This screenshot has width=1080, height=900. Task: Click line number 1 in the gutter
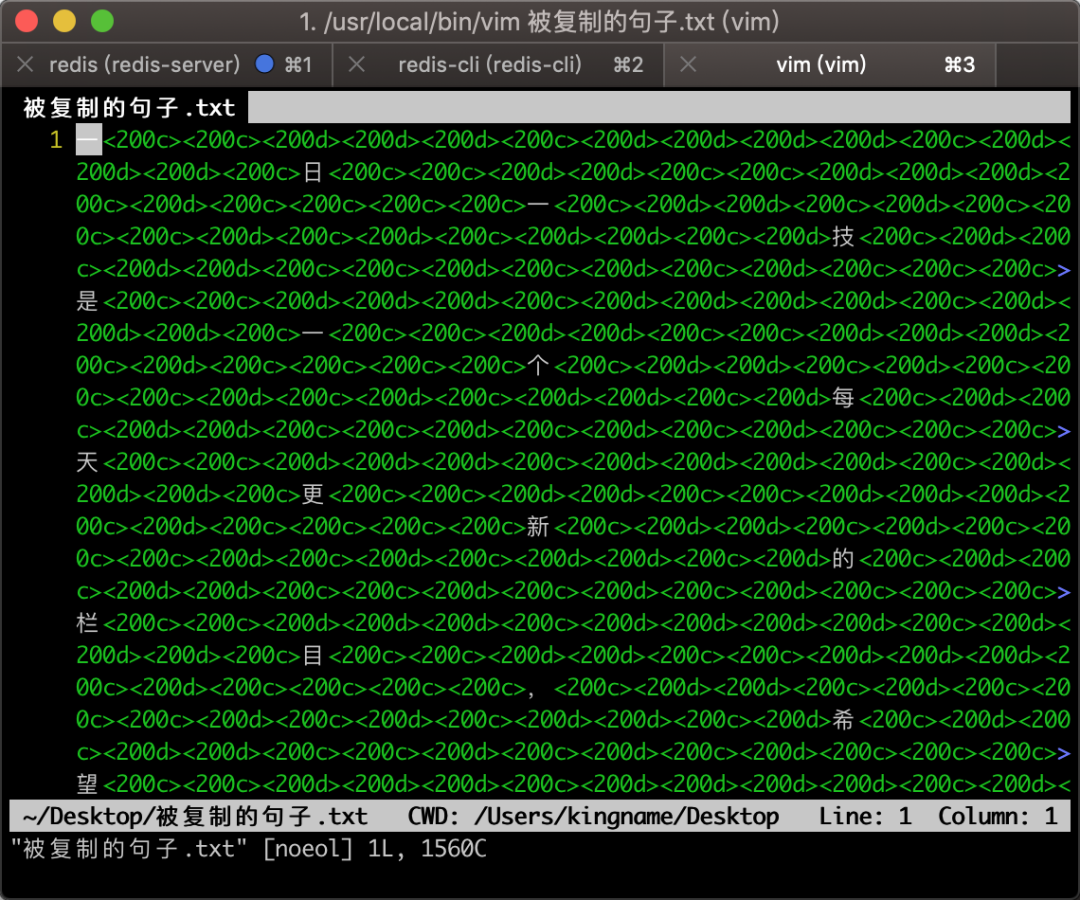pos(56,140)
